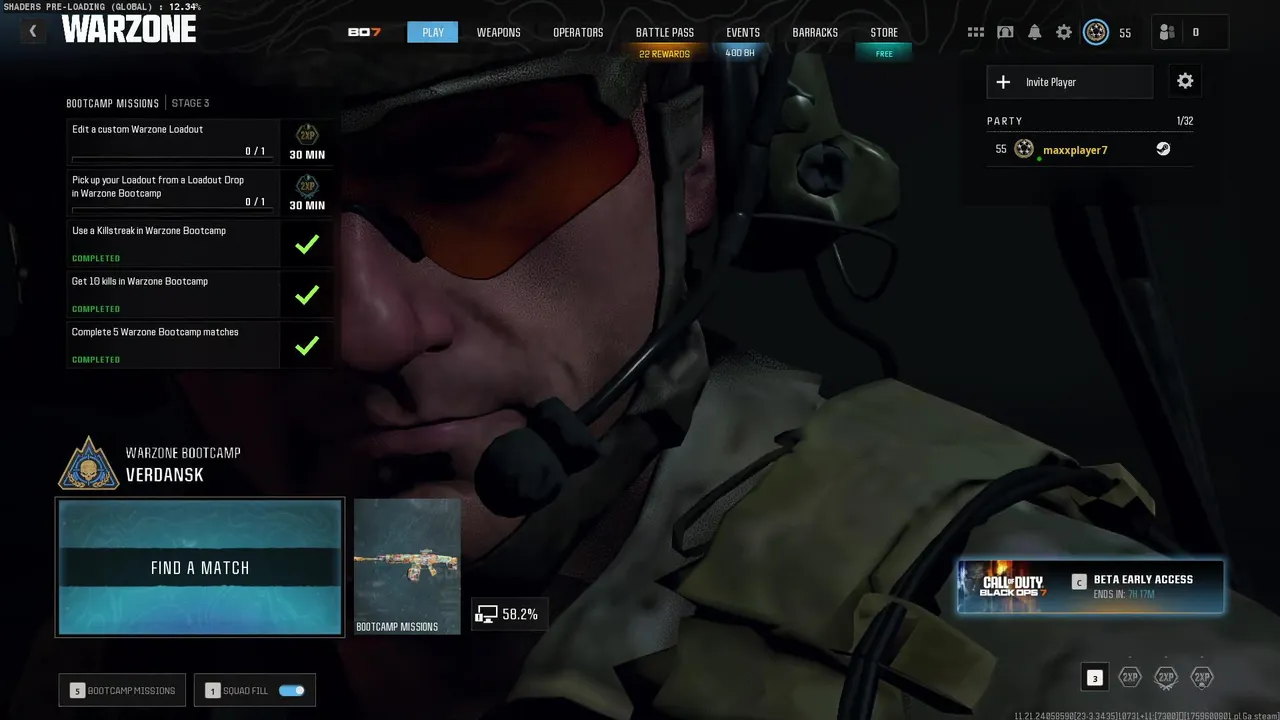Click the 2XP weapon token icon
Screen dimensions: 1280x720
1166,677
